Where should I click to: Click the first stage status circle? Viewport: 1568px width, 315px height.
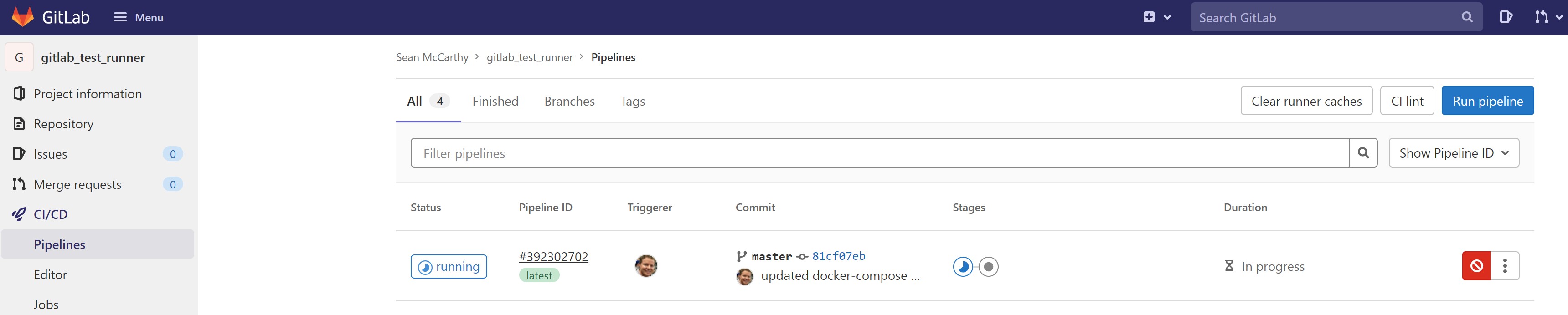(x=963, y=266)
